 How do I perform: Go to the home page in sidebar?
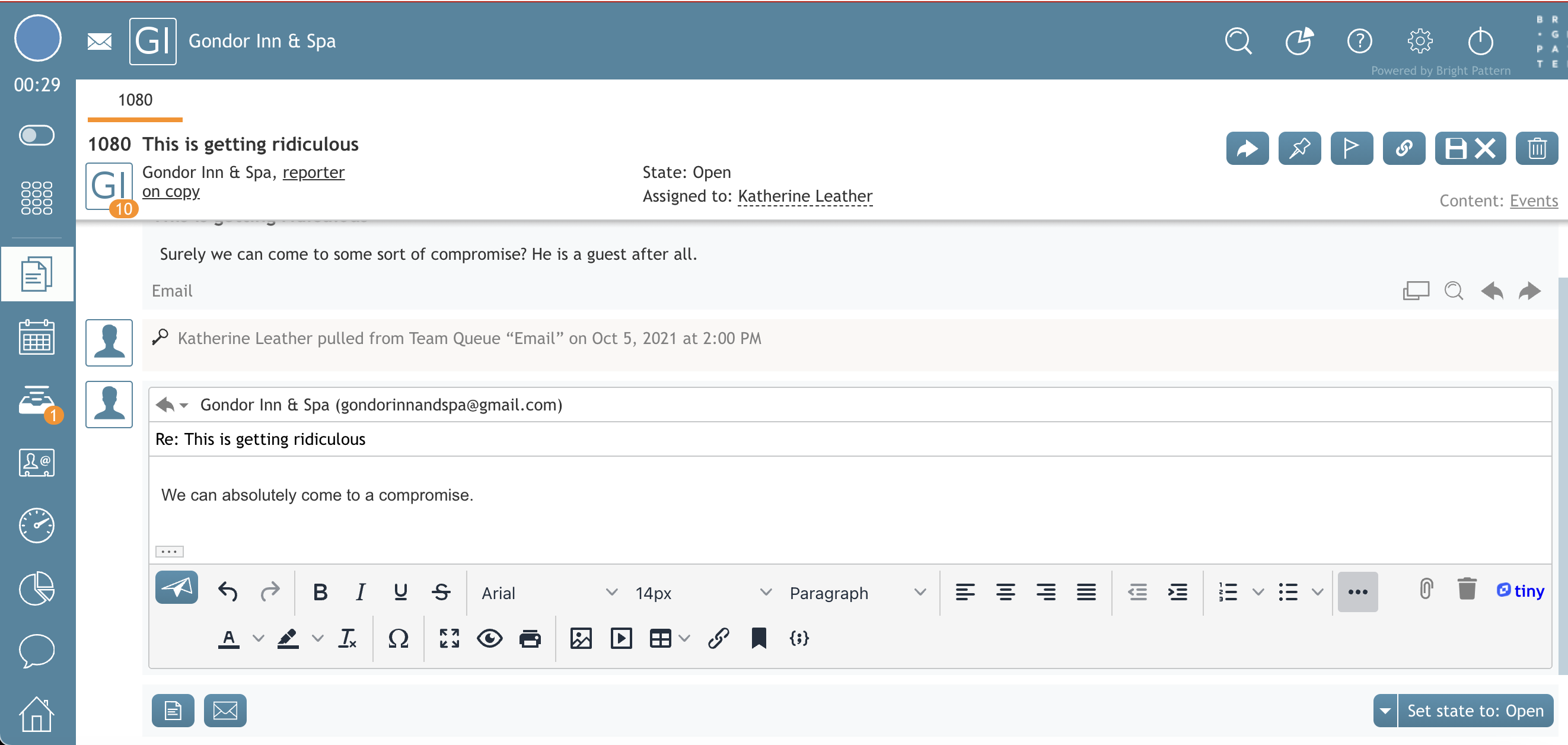click(37, 714)
